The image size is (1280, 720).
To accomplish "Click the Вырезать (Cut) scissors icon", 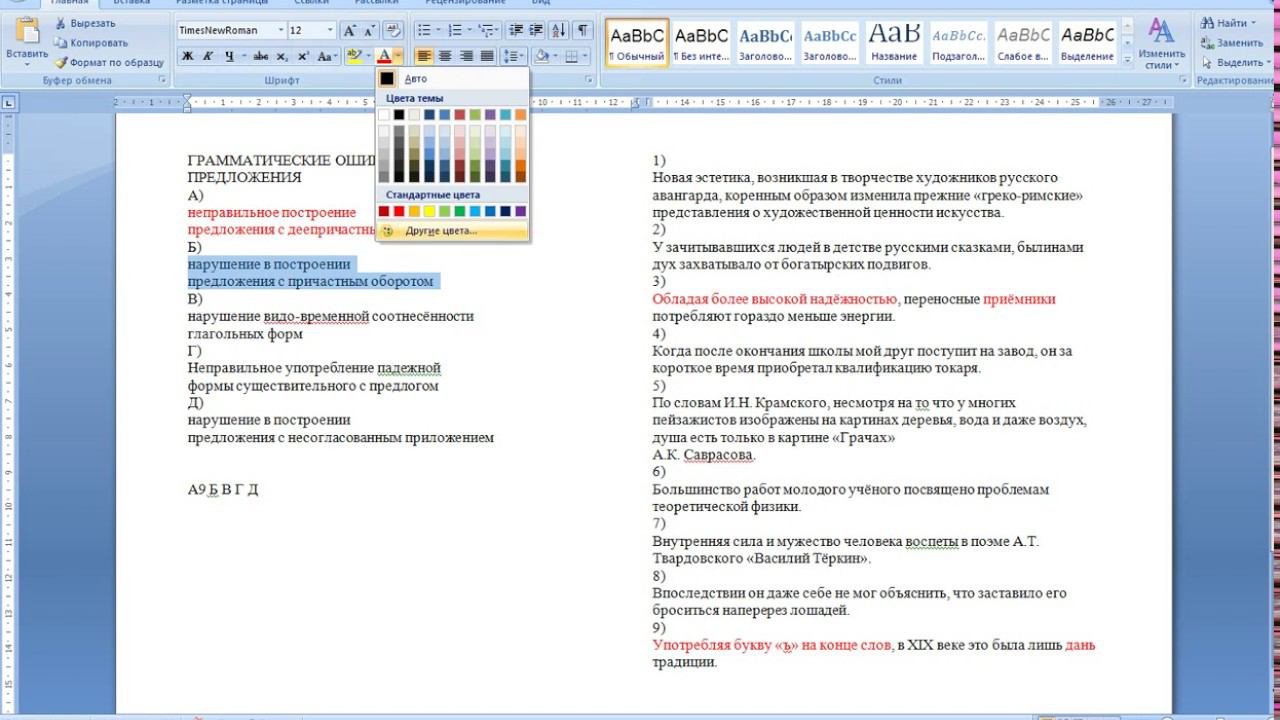I will pyautogui.click(x=61, y=23).
